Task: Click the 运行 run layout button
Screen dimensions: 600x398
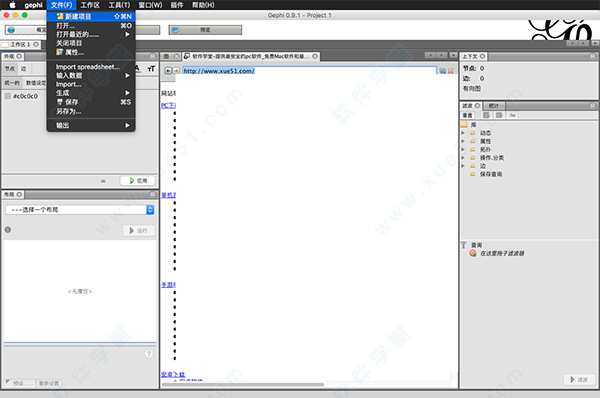Action: [x=139, y=231]
